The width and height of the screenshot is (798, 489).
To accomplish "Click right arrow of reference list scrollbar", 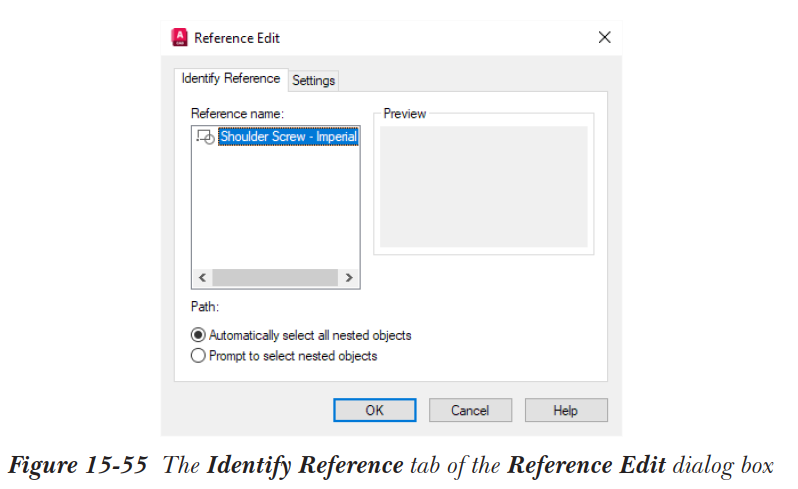I will tap(349, 278).
